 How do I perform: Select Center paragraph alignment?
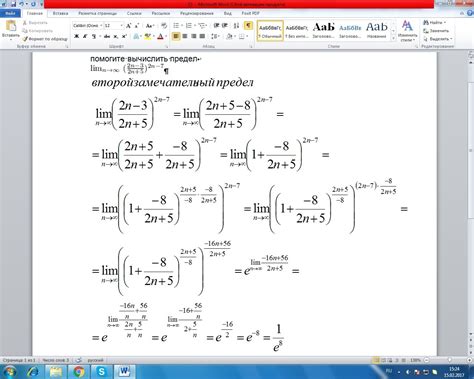185,36
